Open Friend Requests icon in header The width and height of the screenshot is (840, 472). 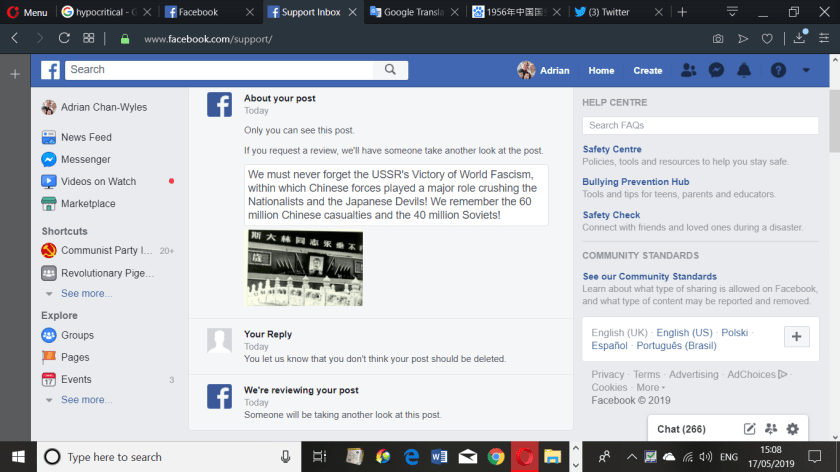pyautogui.click(x=688, y=70)
